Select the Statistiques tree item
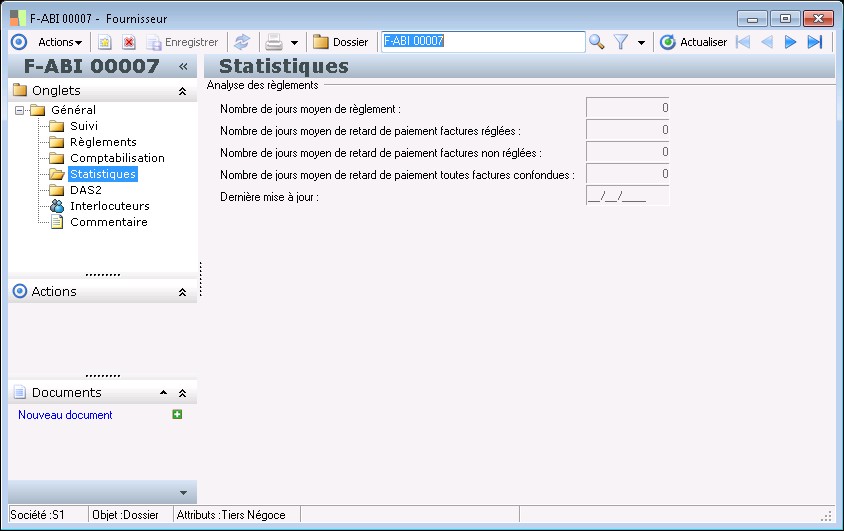 103,174
